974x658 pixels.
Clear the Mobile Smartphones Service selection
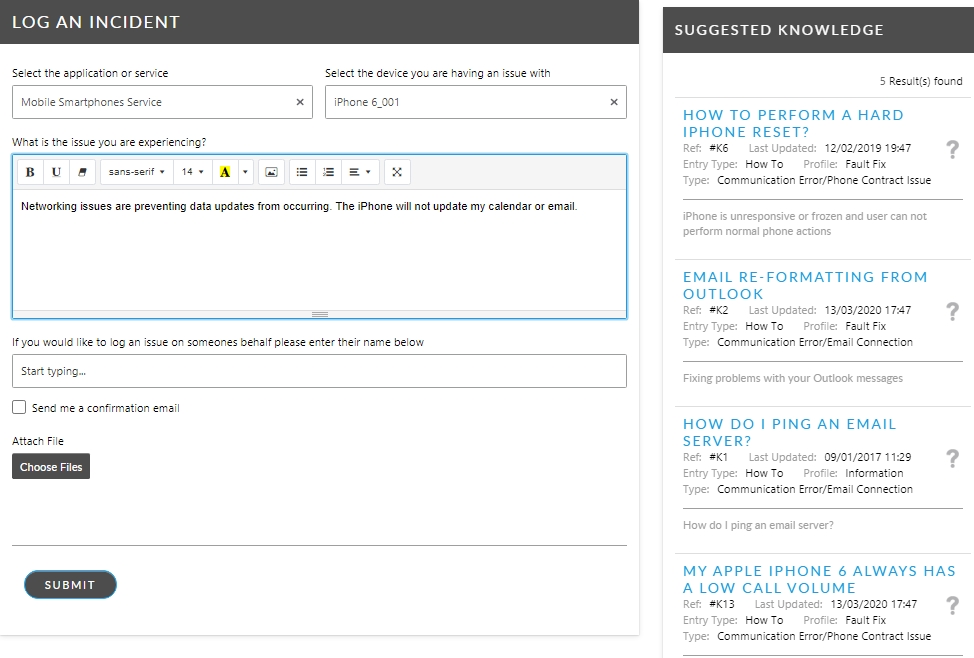tap(300, 102)
